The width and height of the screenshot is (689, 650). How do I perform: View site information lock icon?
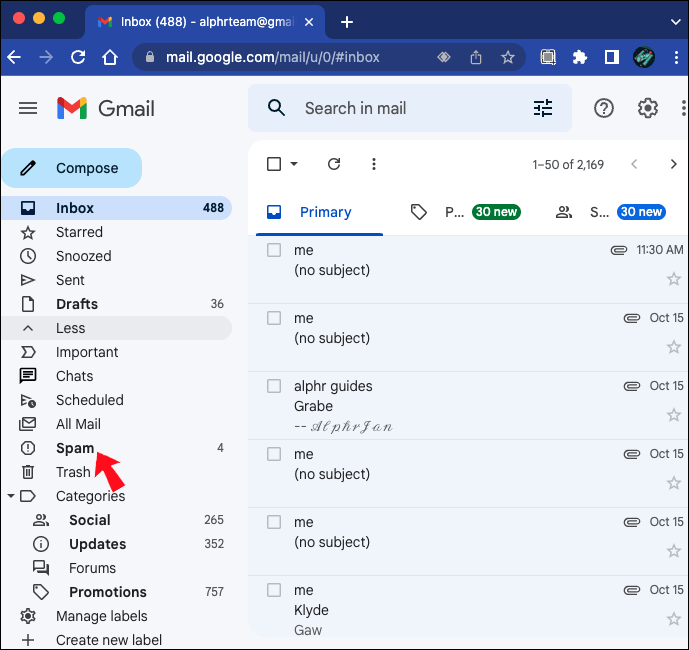tap(150, 57)
